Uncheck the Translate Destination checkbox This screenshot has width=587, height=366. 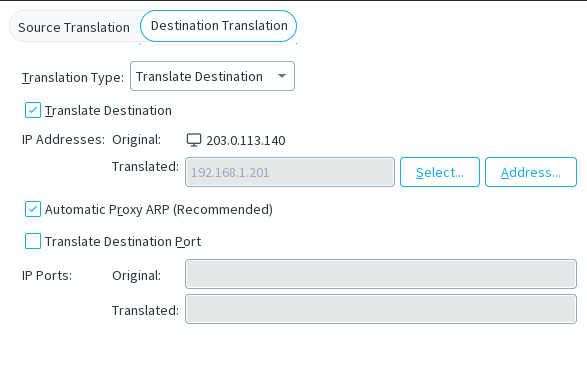(x=33, y=110)
